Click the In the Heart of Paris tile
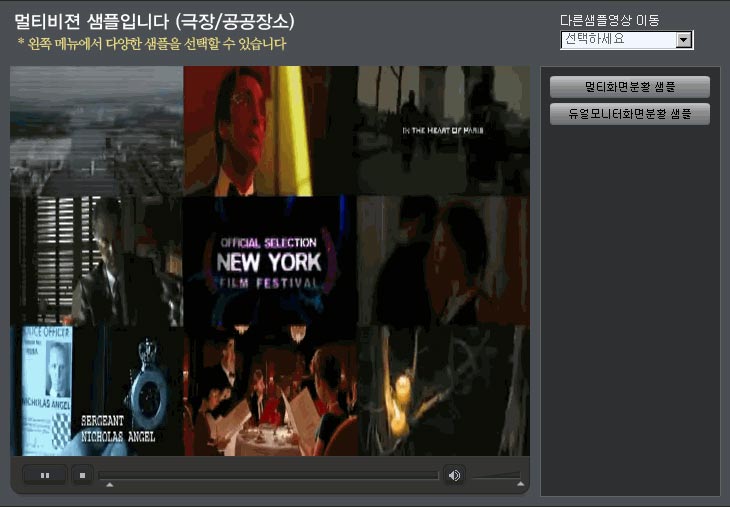Screen dimensions: 730x507 point(443,130)
